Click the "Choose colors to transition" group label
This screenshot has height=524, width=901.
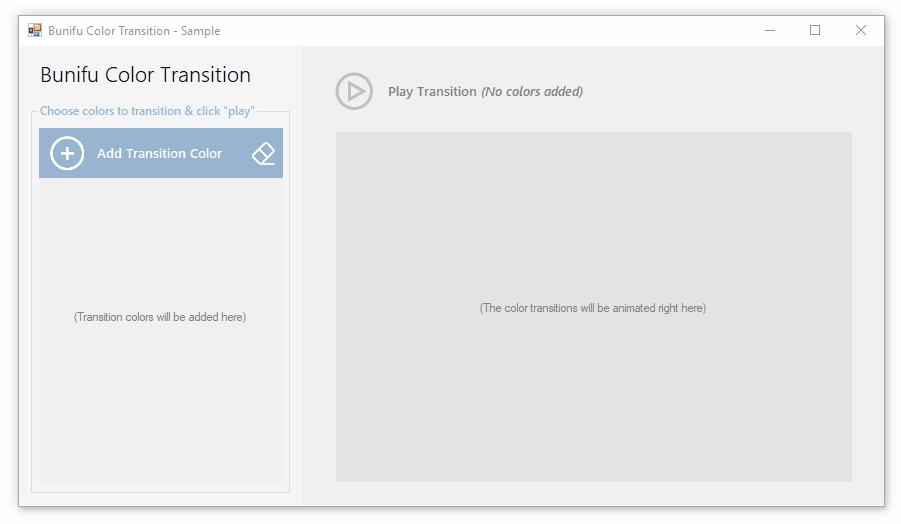(147, 111)
